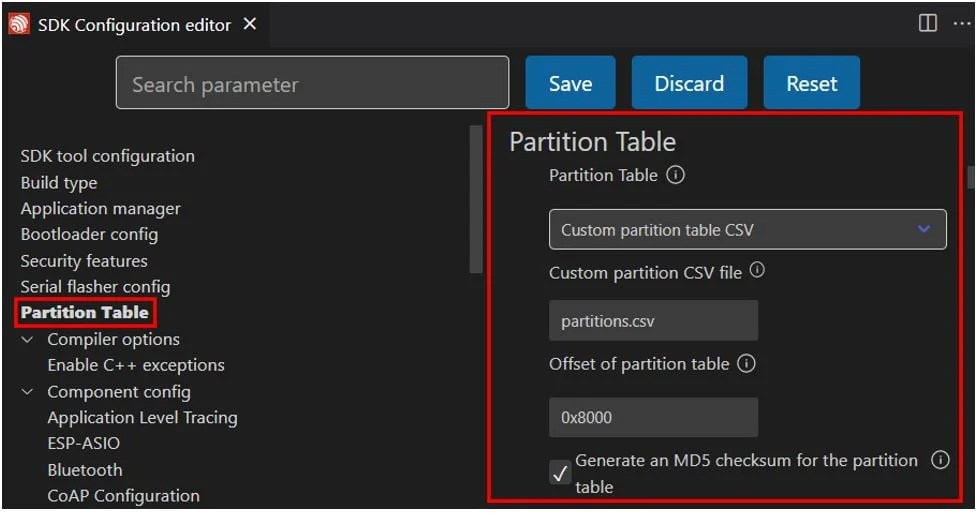Edit the 0x8000 offset field
The image size is (976, 513).
[654, 417]
